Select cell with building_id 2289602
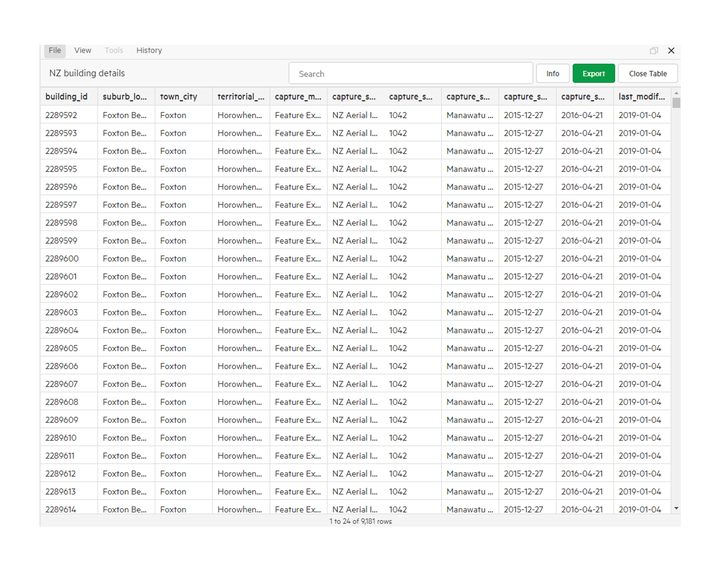 [x=68, y=294]
